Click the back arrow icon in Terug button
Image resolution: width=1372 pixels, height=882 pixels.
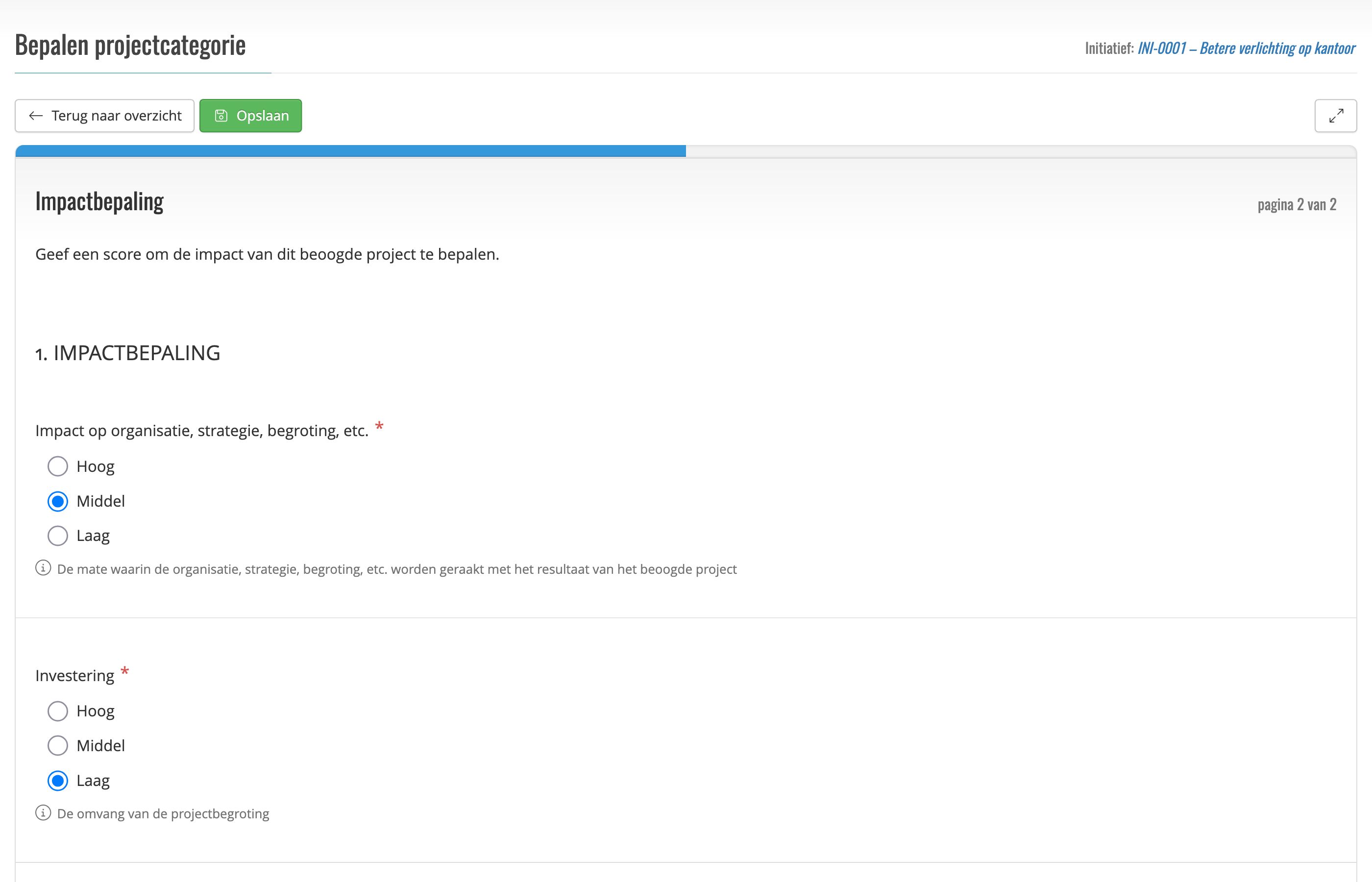[x=35, y=116]
